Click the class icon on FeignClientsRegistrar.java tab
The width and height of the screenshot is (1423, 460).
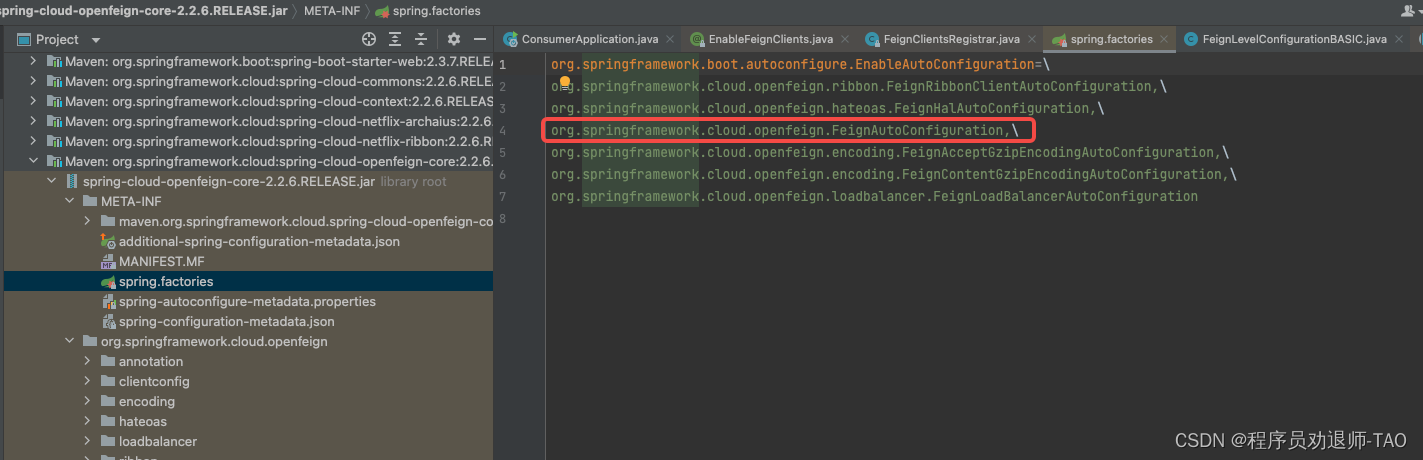tap(872, 39)
